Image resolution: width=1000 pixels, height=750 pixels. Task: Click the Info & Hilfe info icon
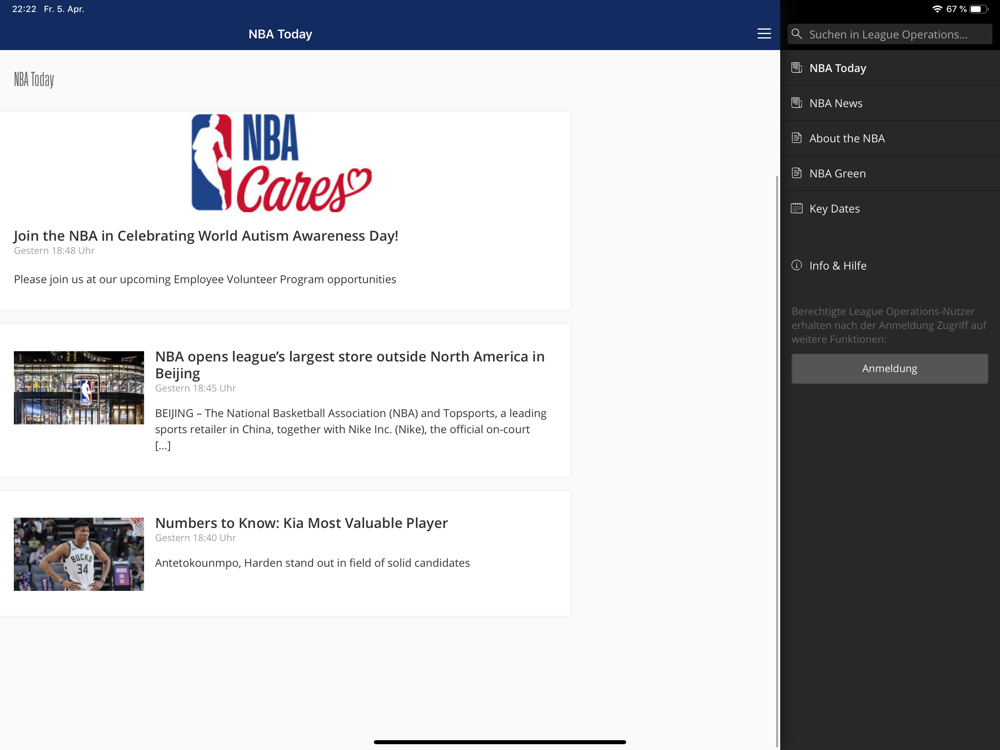pyautogui.click(x=797, y=265)
